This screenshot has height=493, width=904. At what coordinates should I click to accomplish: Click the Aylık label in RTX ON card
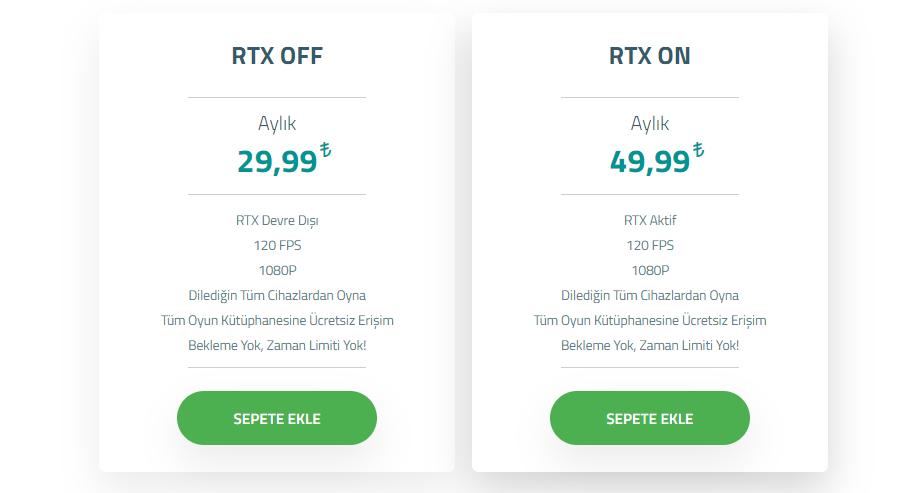(x=650, y=124)
